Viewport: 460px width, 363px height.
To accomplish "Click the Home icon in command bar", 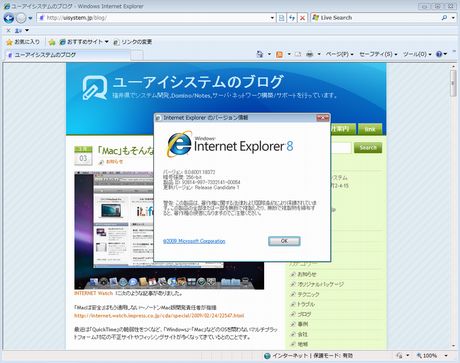I will pyautogui.click(x=260, y=54).
